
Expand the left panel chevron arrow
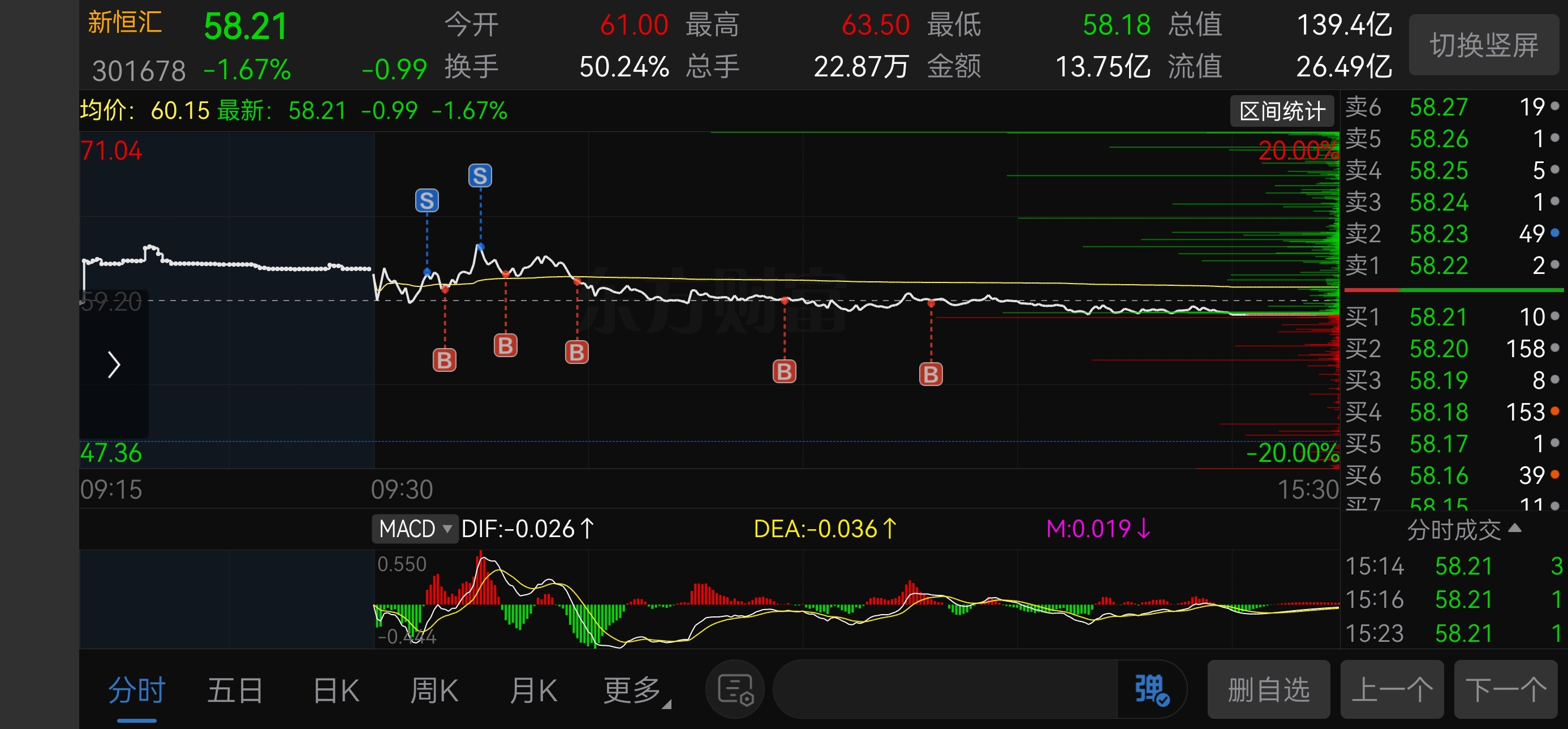114,364
